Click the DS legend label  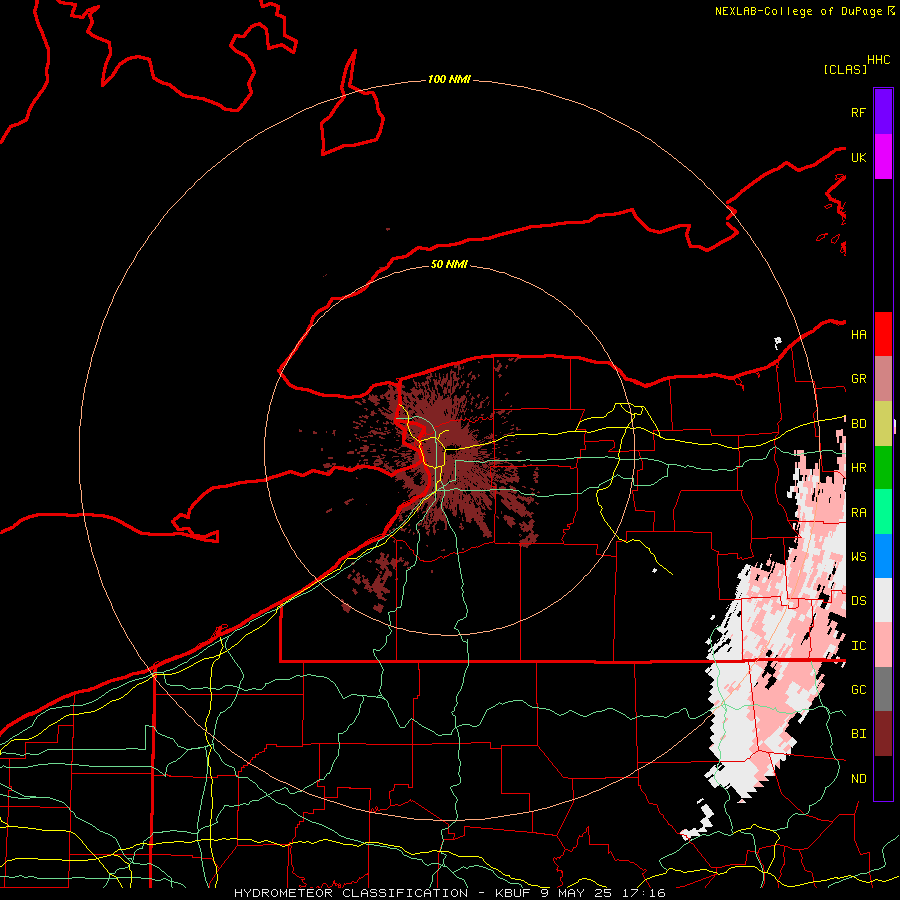click(858, 601)
